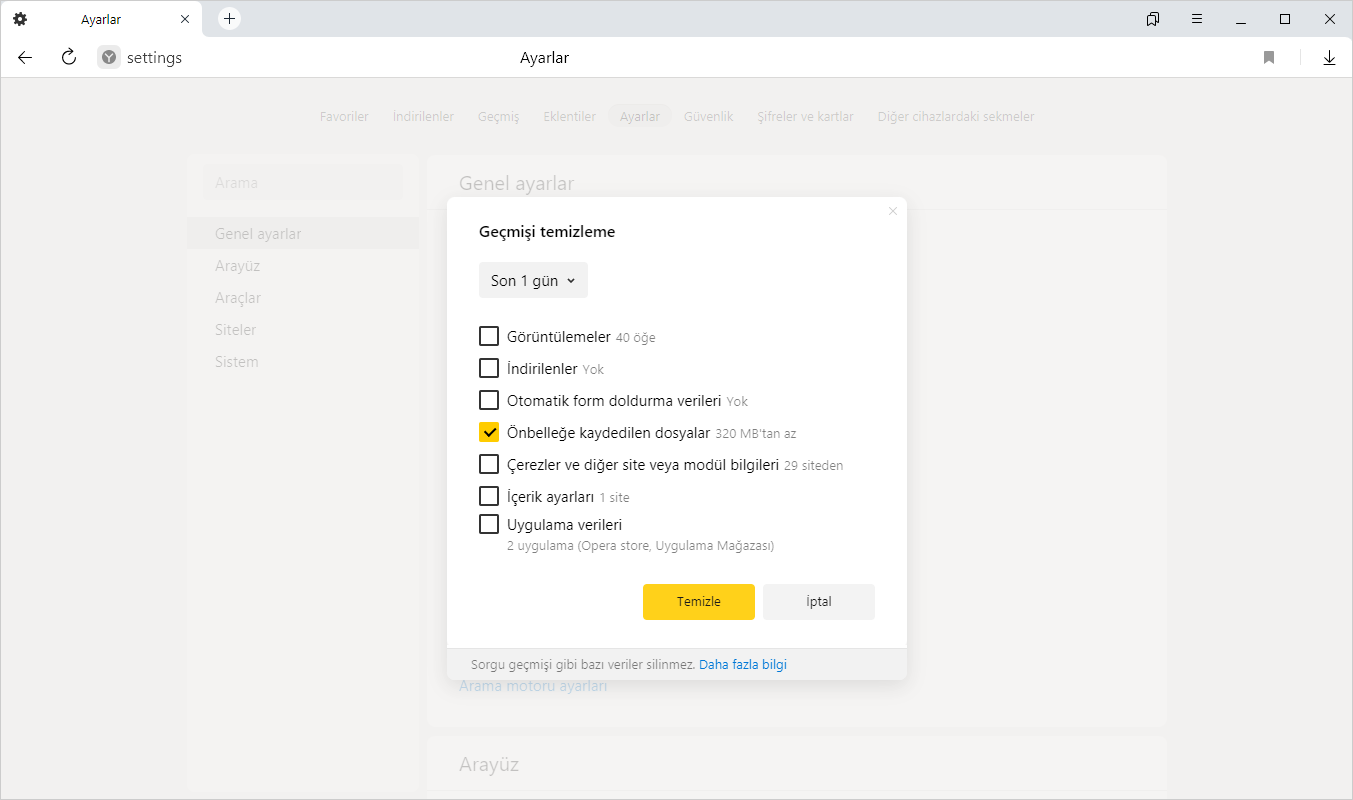Uncheck Önbelleğe kaydedilen dosyalar
Screen dimensions: 1353x800
pyautogui.click(x=489, y=433)
